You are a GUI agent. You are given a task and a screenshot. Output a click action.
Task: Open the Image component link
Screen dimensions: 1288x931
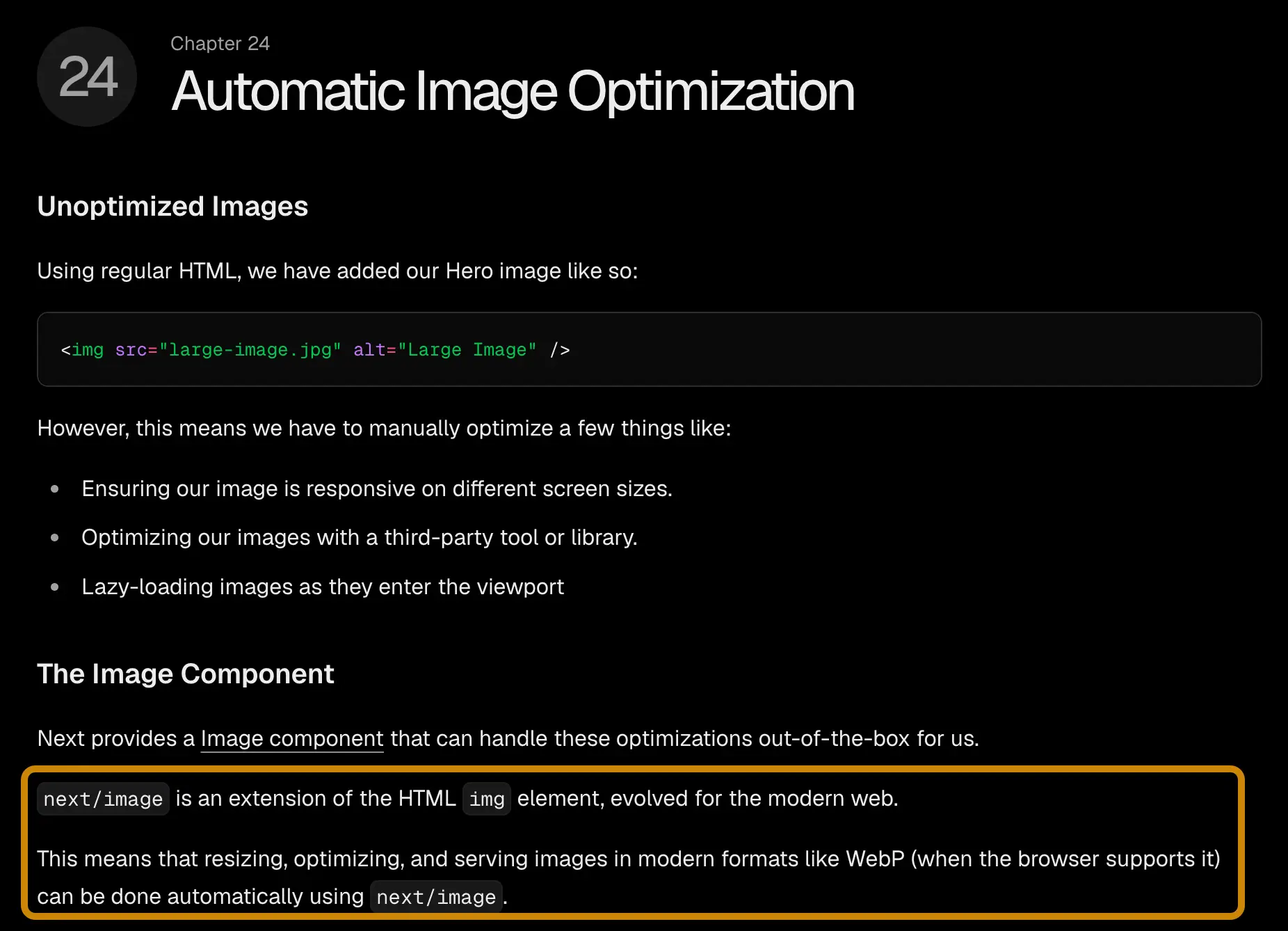292,738
